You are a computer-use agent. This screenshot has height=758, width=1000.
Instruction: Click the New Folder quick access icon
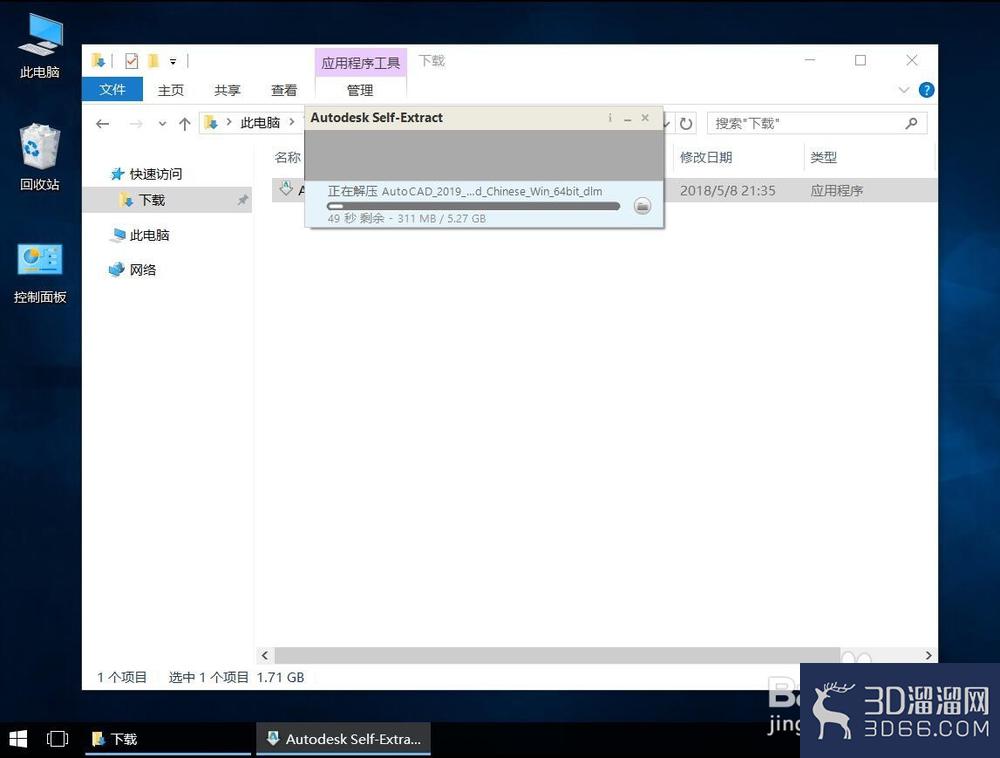(153, 61)
